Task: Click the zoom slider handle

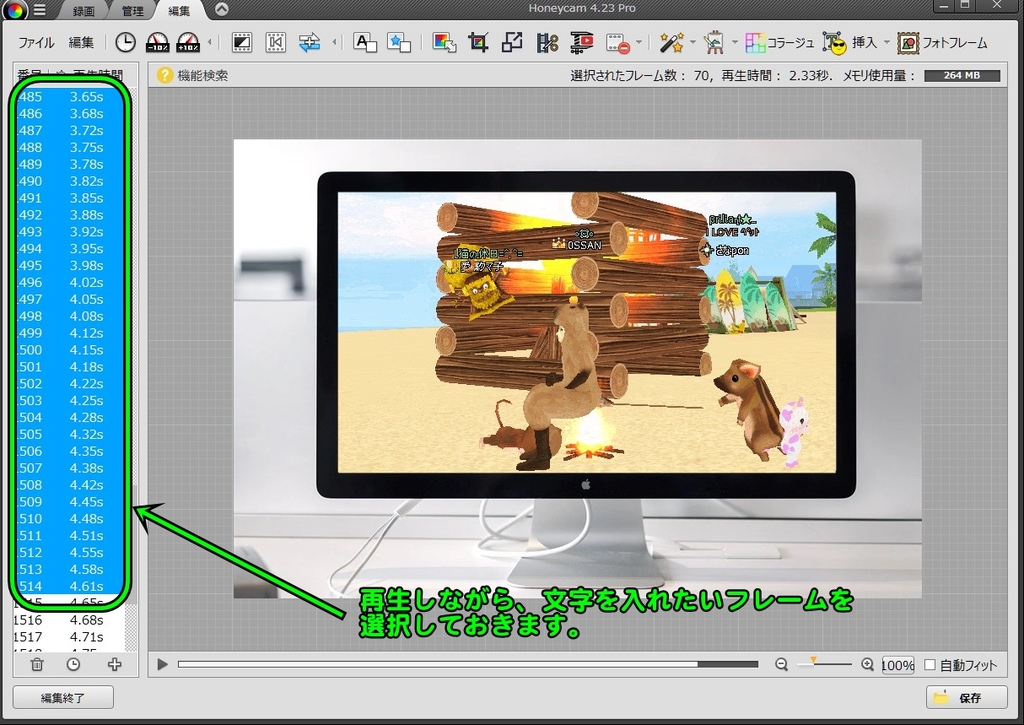Action: click(x=813, y=662)
